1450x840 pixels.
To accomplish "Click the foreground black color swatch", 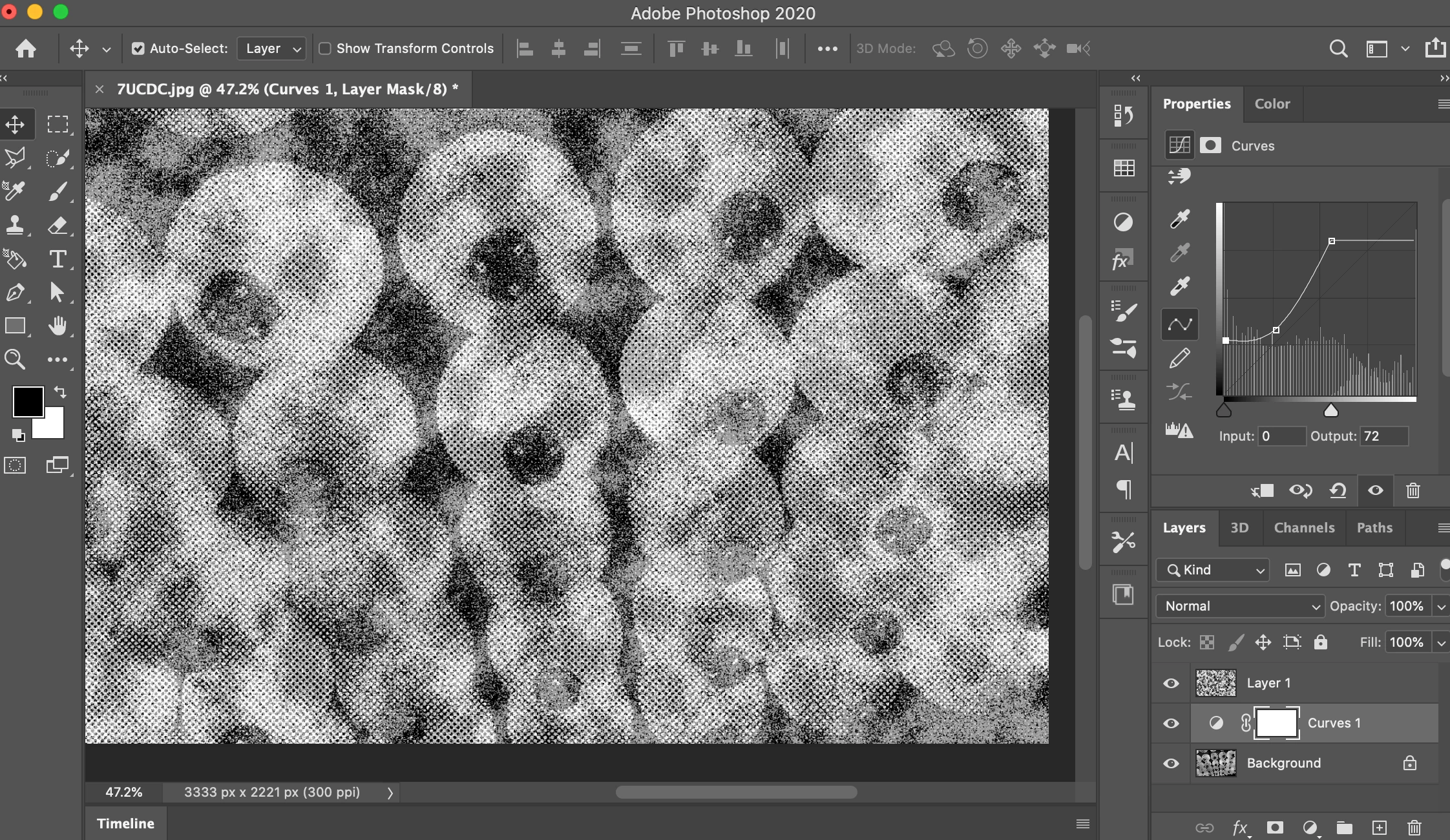I will pyautogui.click(x=28, y=402).
